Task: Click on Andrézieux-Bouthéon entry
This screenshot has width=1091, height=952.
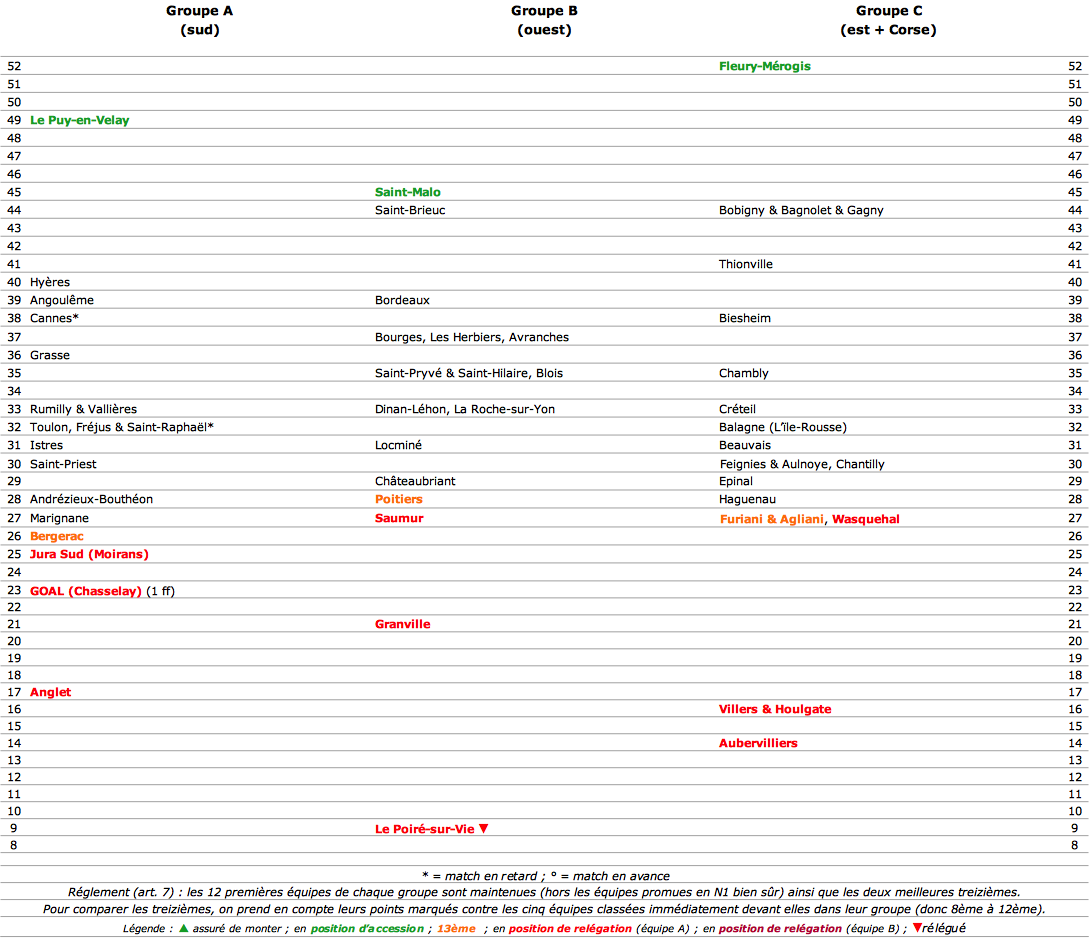Action: tap(91, 500)
